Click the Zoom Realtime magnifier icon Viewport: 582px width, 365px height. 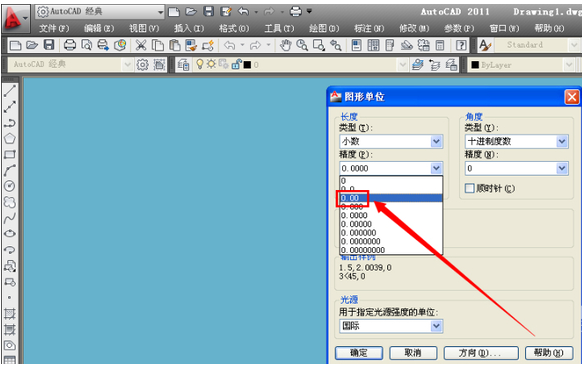point(302,45)
